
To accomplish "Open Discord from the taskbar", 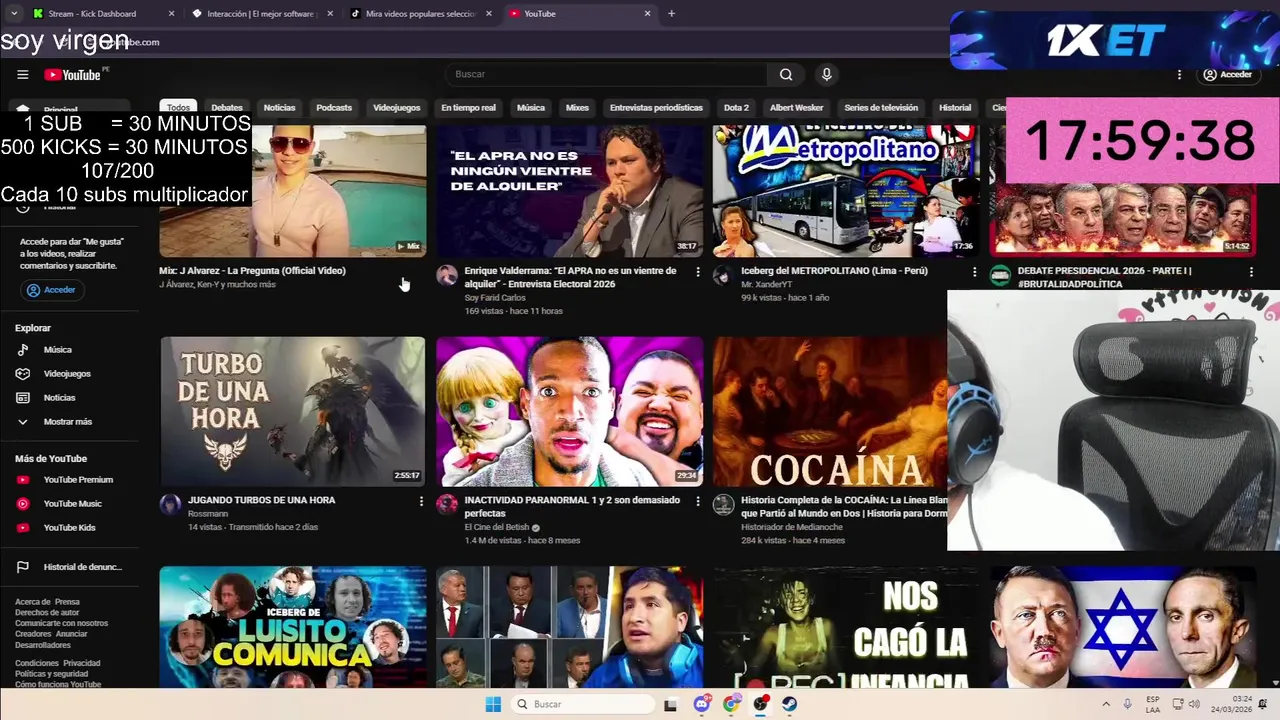I will (x=701, y=704).
